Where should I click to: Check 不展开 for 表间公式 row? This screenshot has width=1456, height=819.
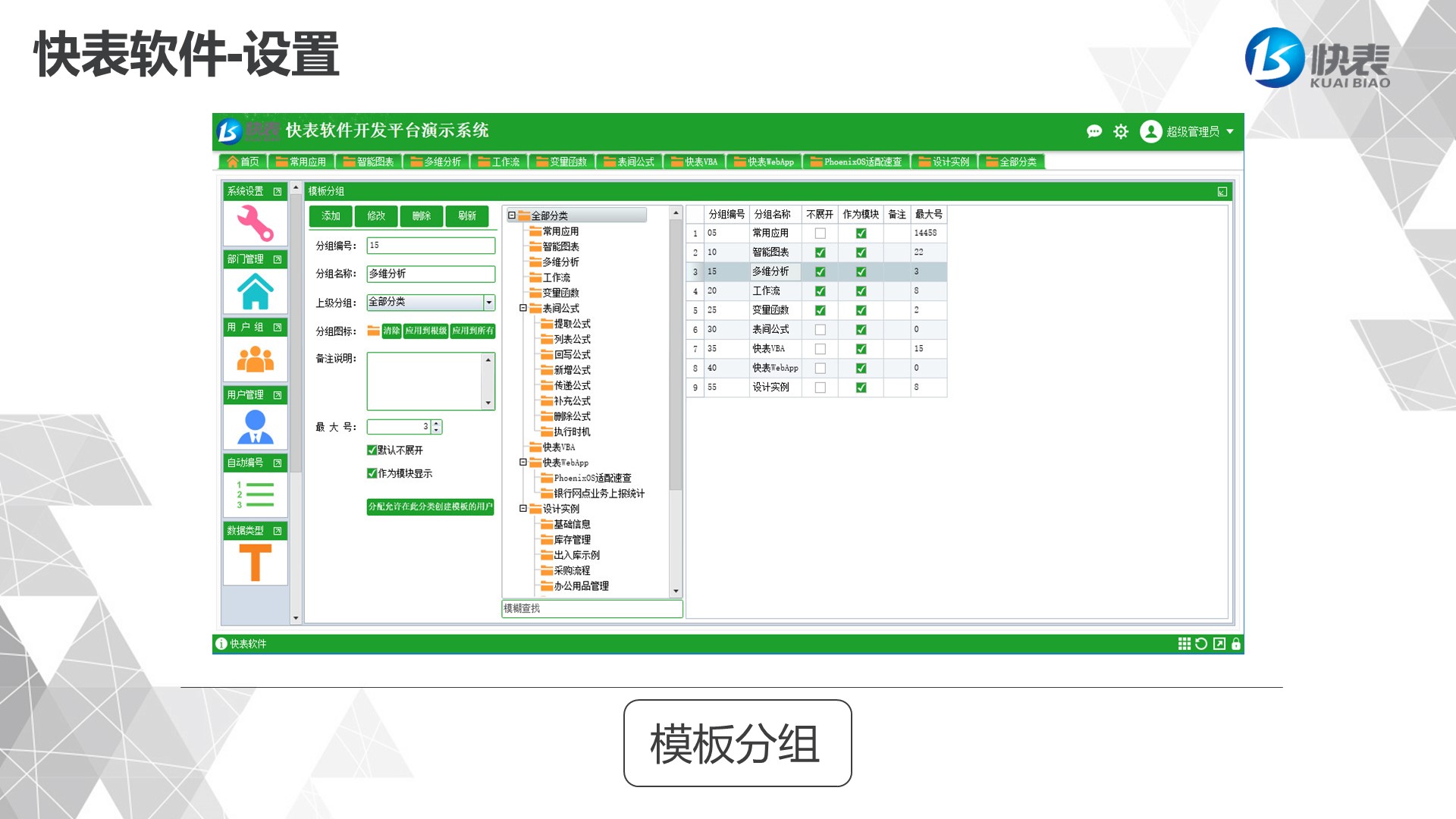pyautogui.click(x=820, y=330)
